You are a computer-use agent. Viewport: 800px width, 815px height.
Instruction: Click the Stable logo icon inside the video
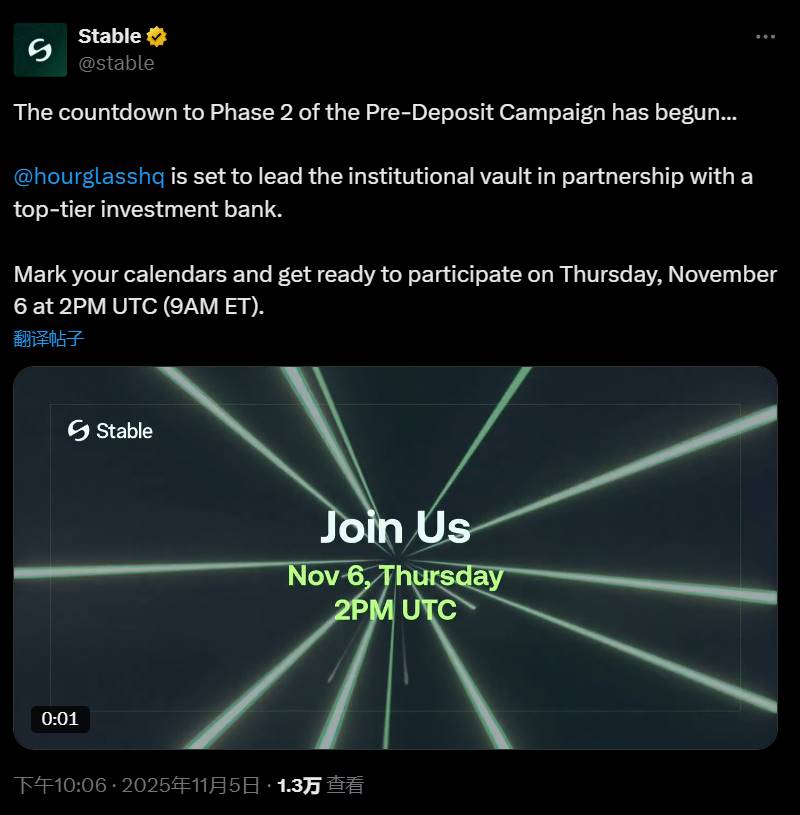[78, 431]
